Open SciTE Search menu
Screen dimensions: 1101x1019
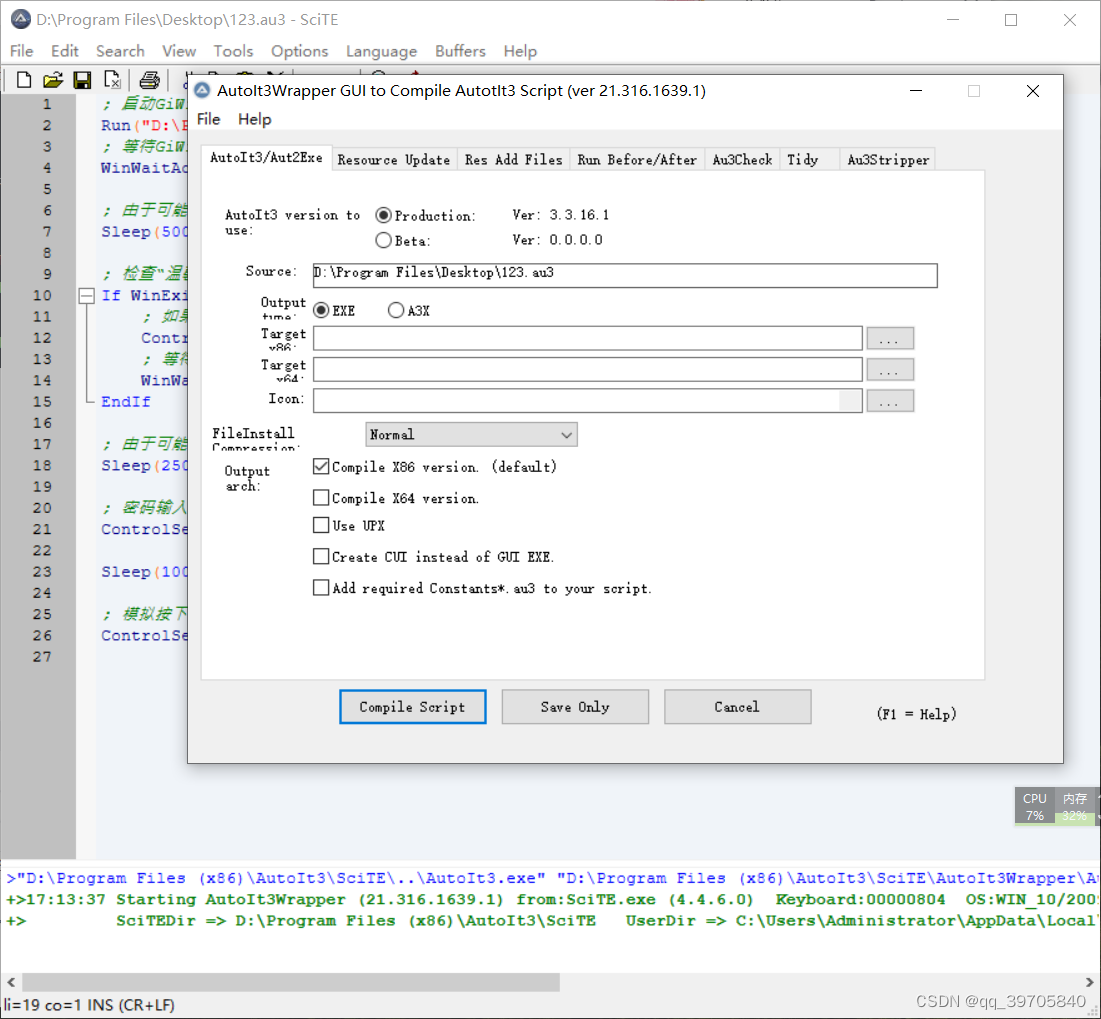click(120, 51)
